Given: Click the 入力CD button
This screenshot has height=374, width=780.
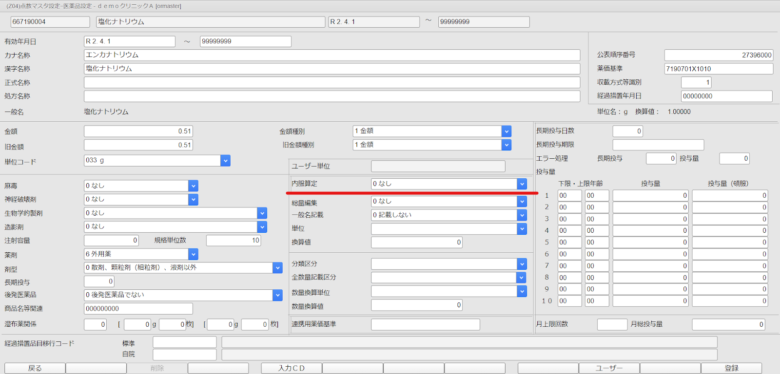Looking at the screenshot, I should pyautogui.click(x=292, y=368).
